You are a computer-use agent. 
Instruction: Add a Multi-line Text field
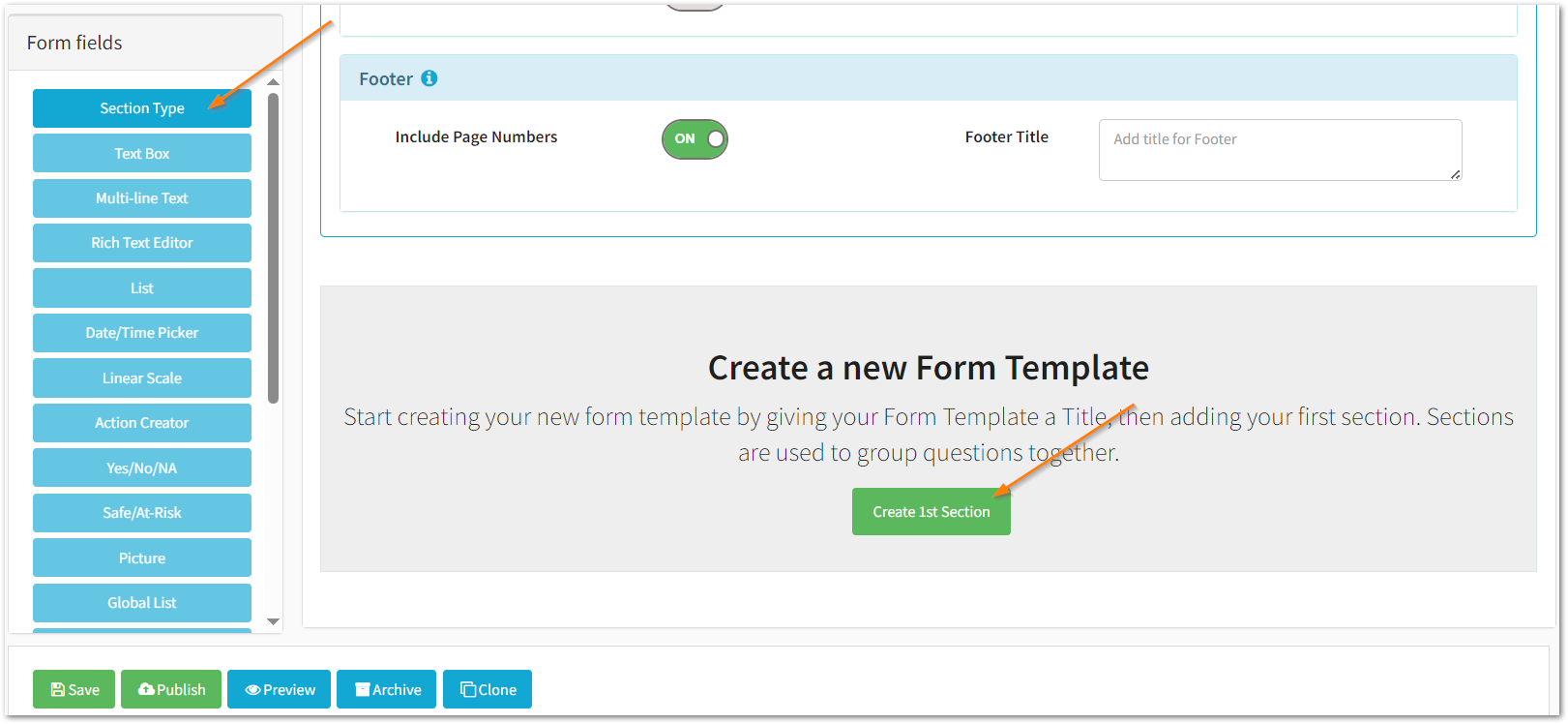click(141, 197)
